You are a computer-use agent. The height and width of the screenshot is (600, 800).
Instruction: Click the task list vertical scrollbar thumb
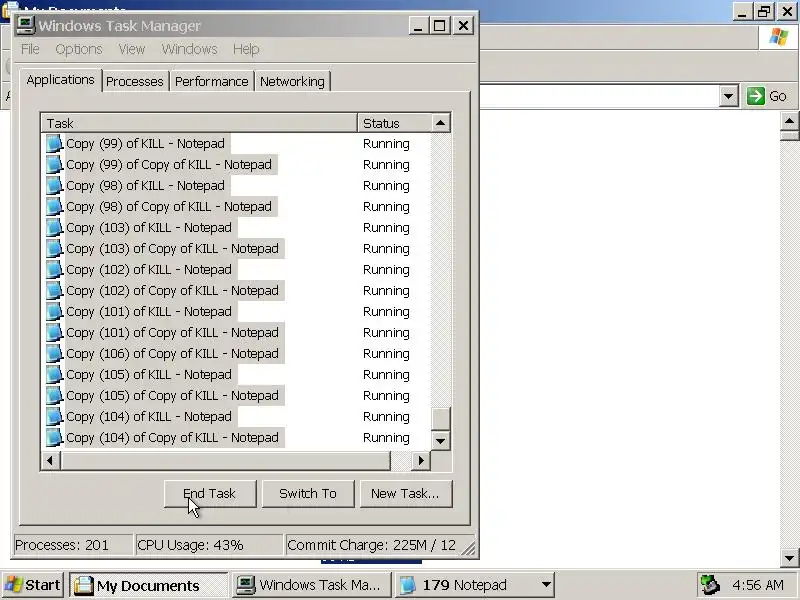[440, 419]
